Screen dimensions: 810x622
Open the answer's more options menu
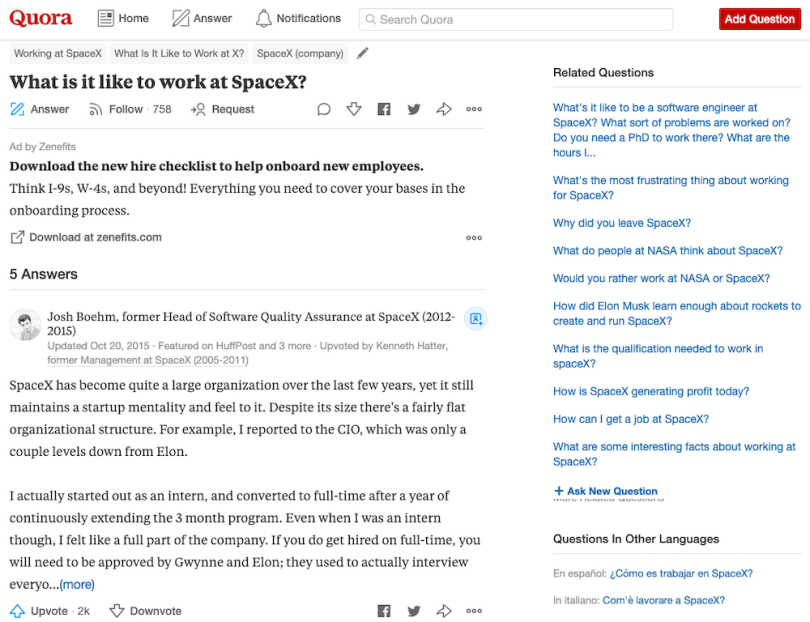tap(474, 611)
